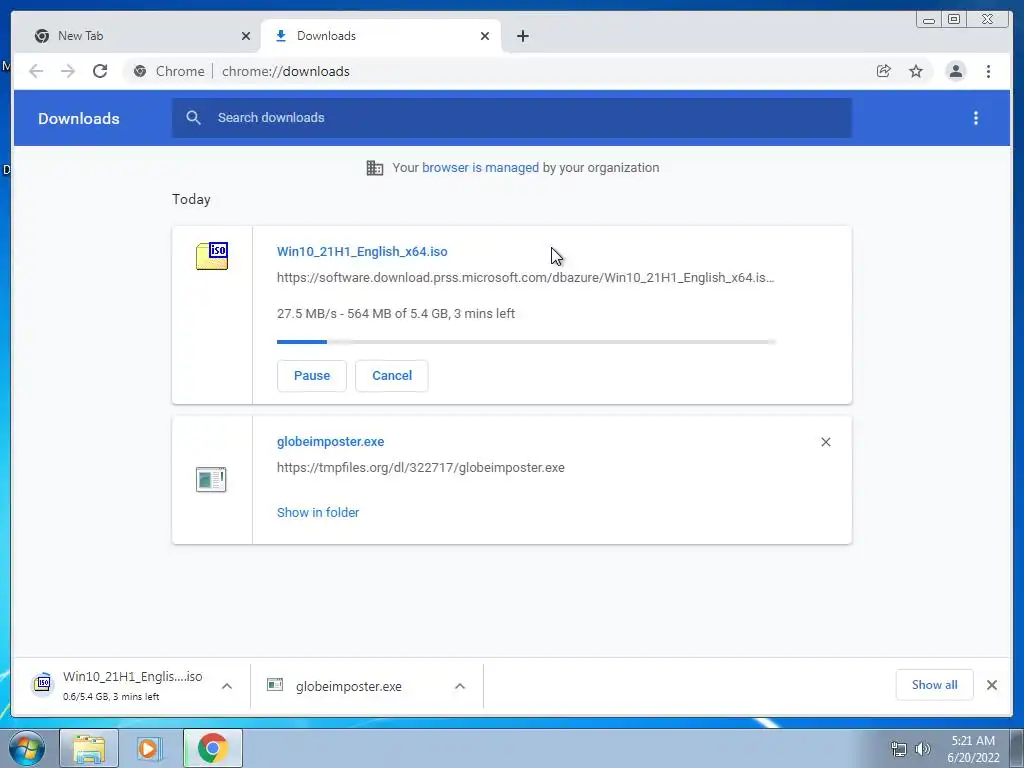1024x768 pixels.
Task: Click the browser back arrow
Action: click(36, 71)
